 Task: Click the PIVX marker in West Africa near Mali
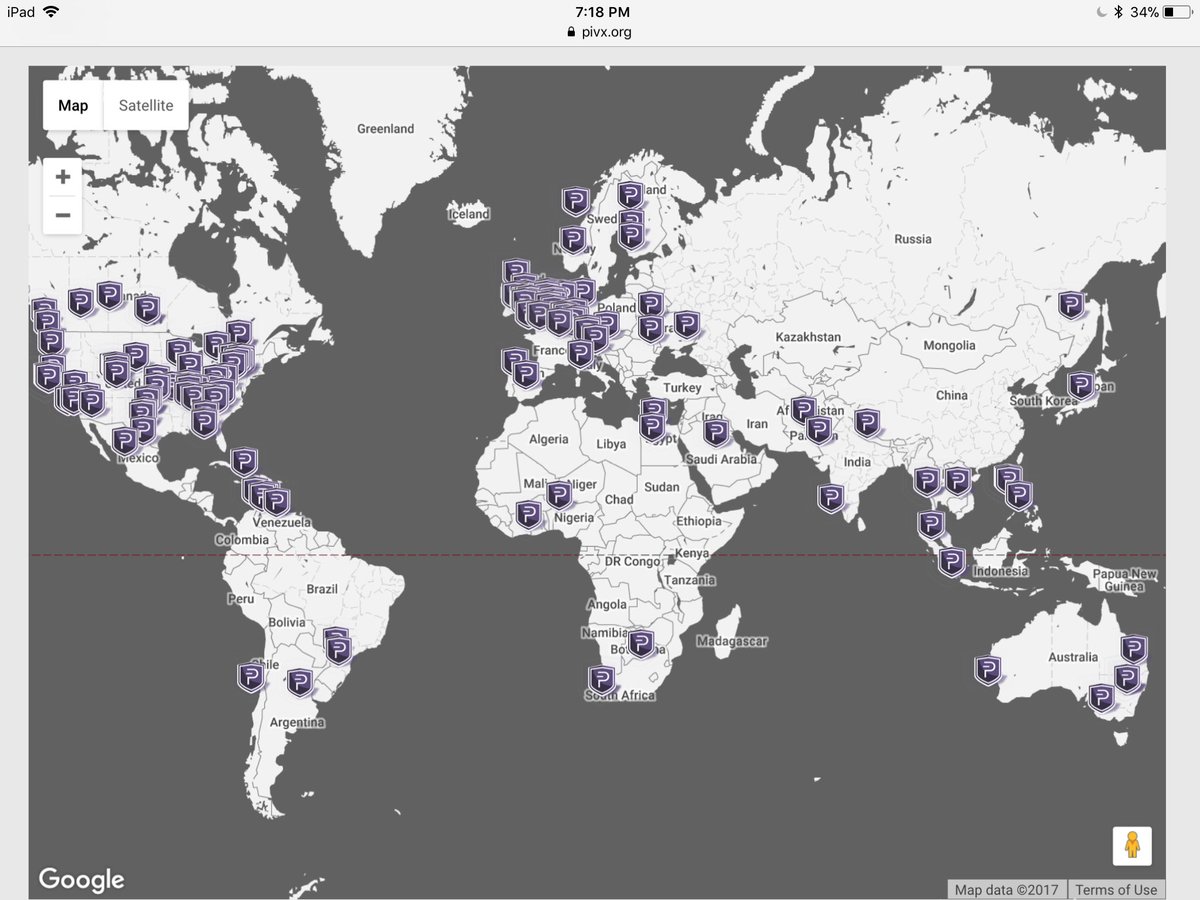528,515
